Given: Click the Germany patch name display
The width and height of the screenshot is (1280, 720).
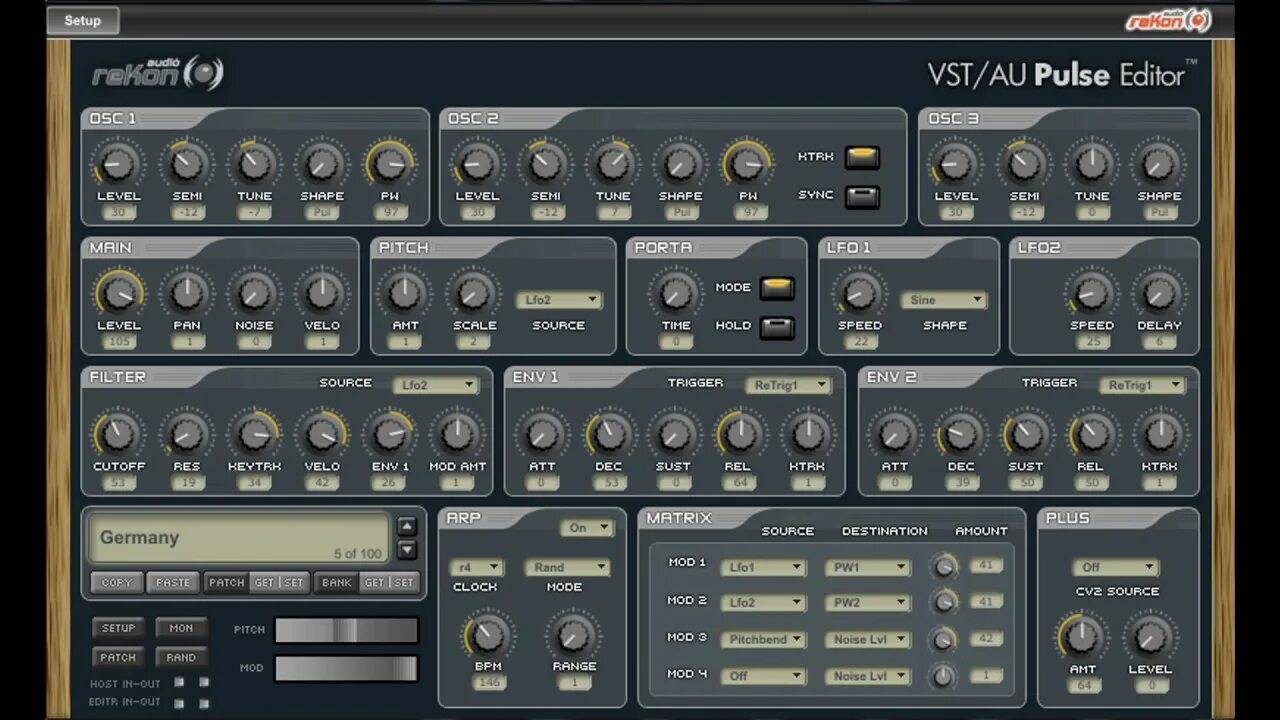Looking at the screenshot, I should coord(239,538).
